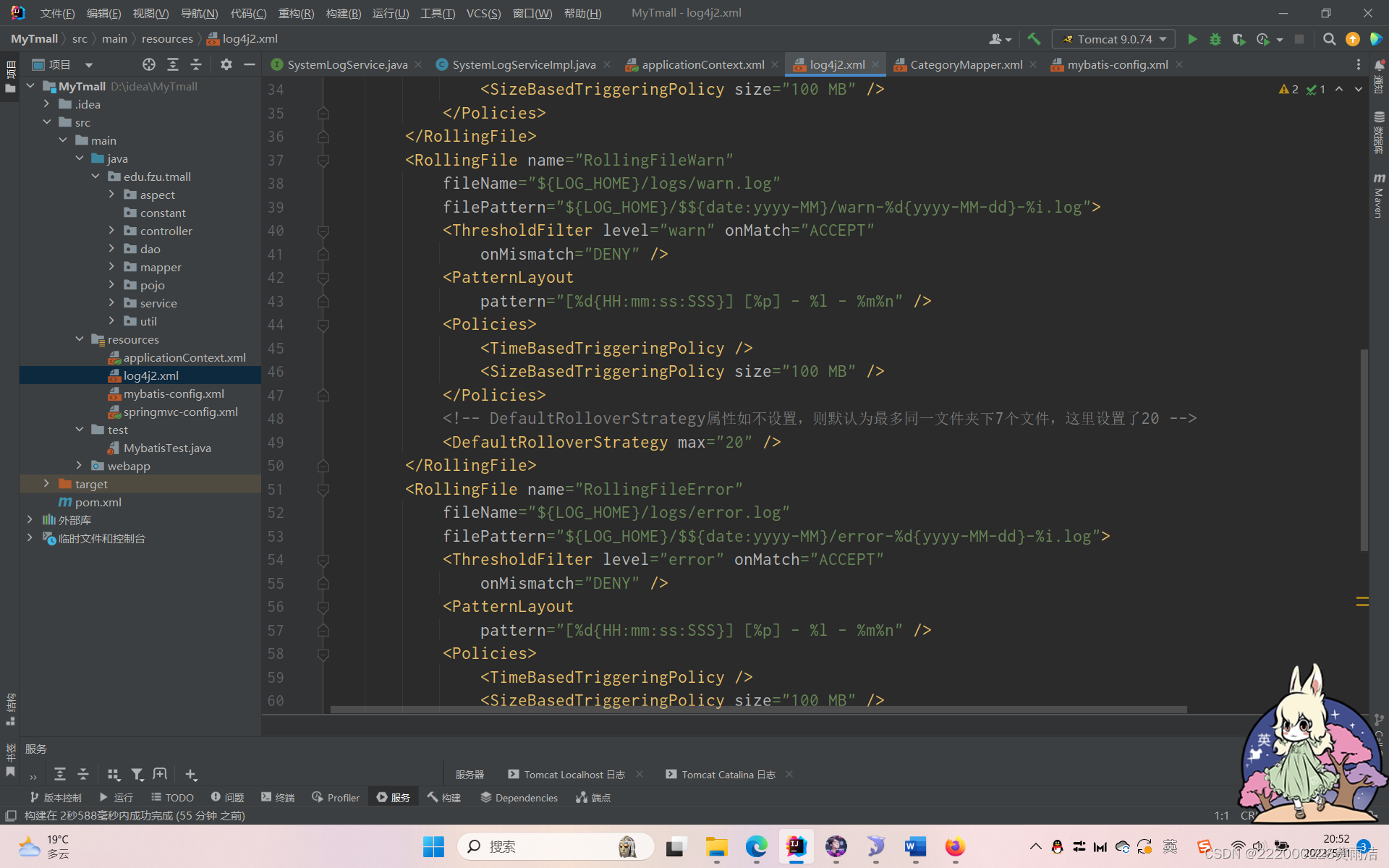Click the Debug bug icon
The width and height of the screenshot is (1389, 868).
click(1215, 39)
